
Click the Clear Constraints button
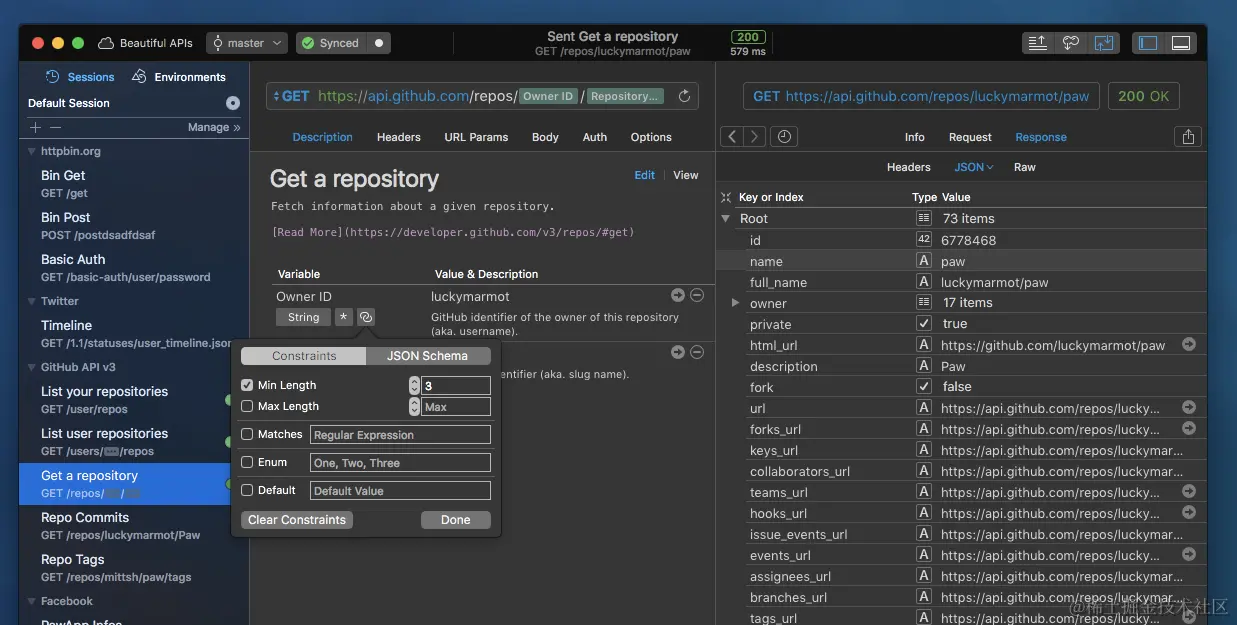pos(297,520)
